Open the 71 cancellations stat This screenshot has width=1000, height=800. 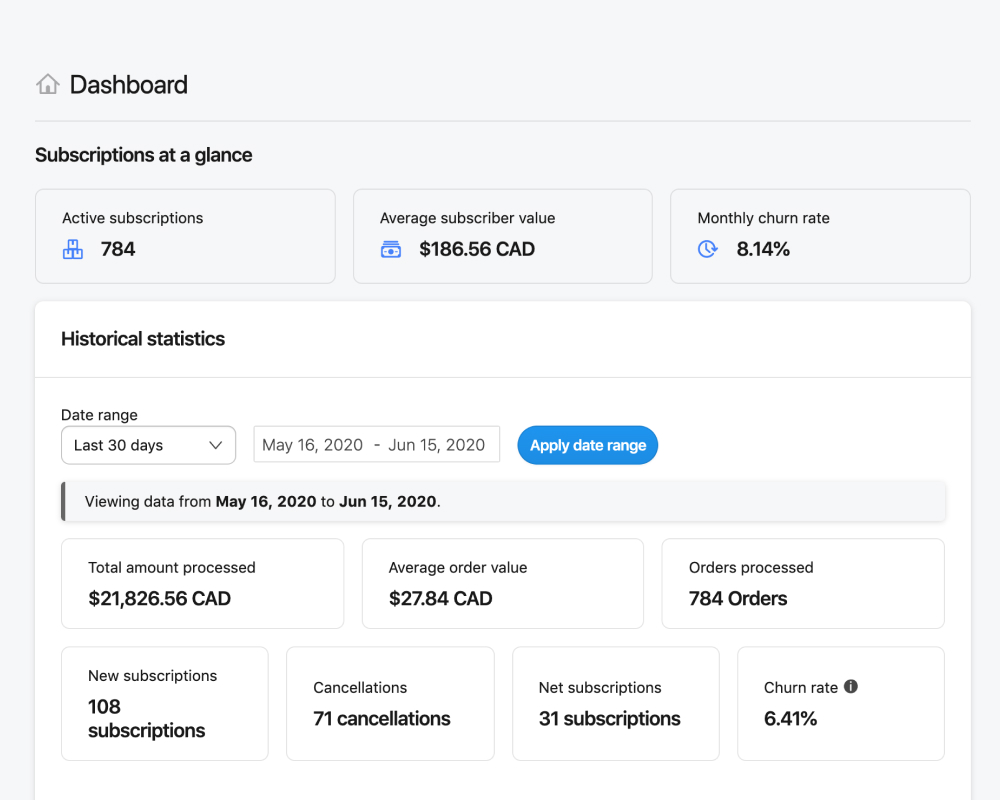382,719
